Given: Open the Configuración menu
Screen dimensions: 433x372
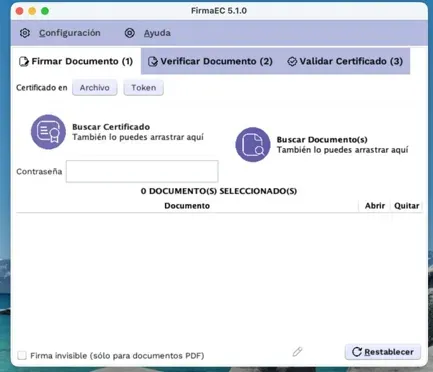Looking at the screenshot, I should pos(69,33).
